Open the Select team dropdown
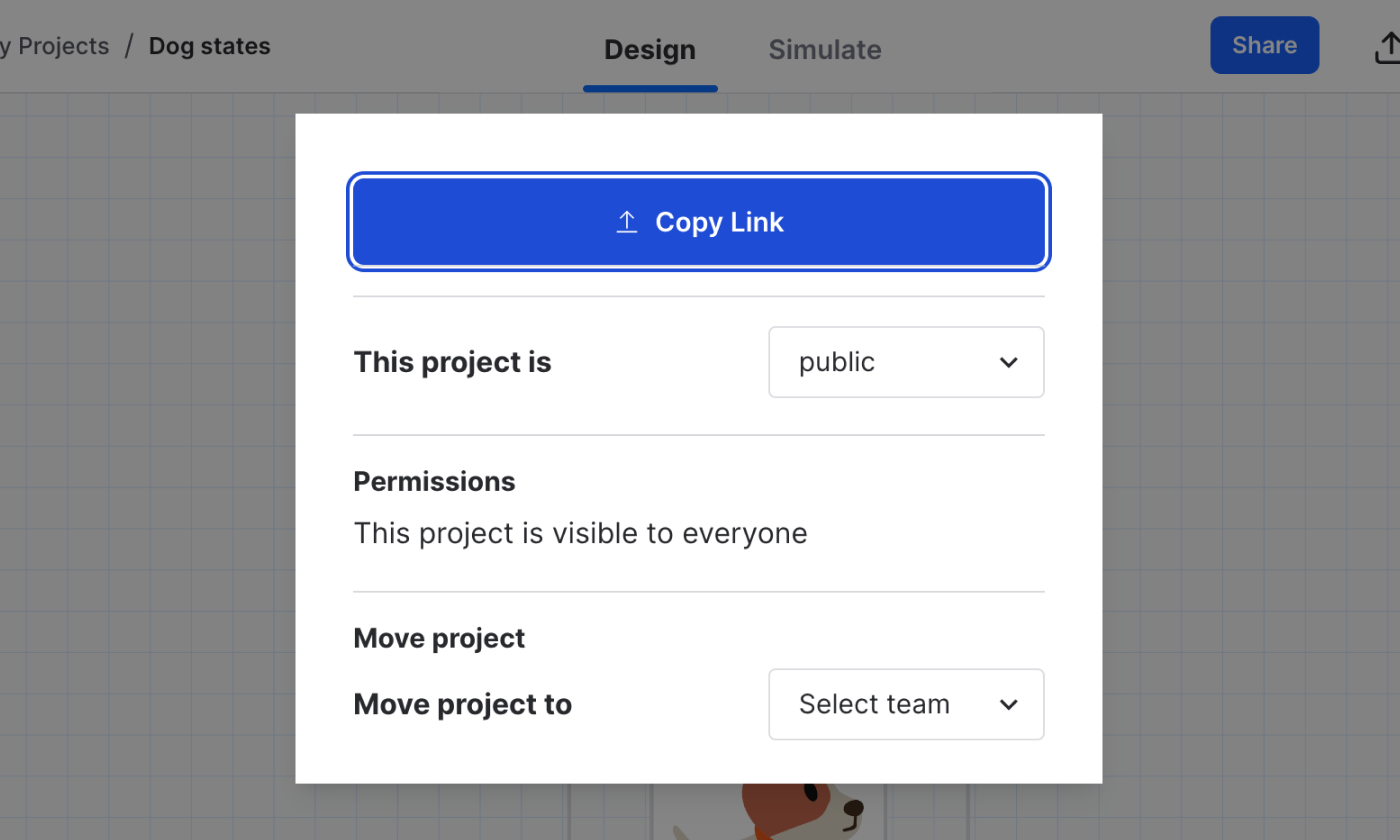 coord(905,704)
